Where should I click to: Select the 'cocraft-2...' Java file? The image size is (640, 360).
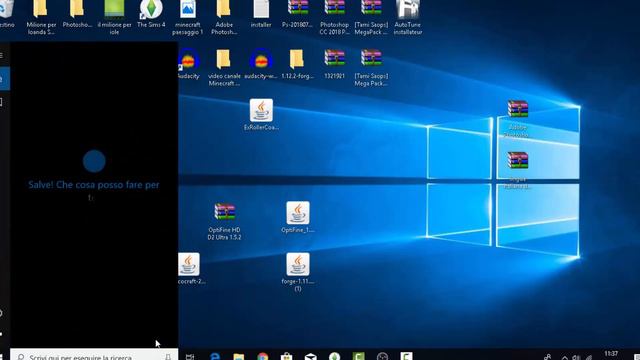point(189,264)
